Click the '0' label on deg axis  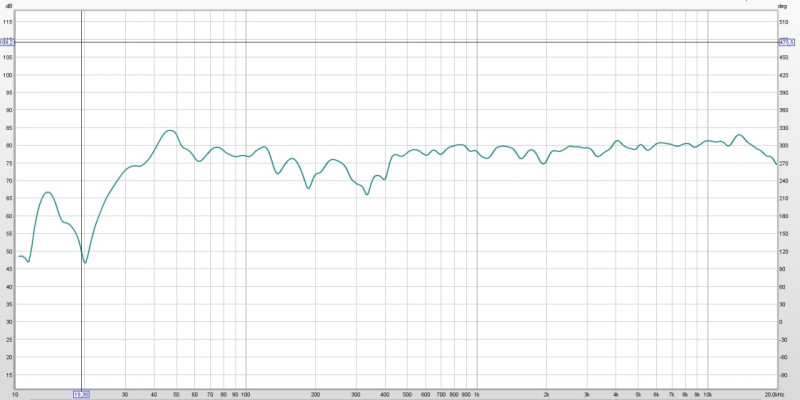(x=780, y=322)
